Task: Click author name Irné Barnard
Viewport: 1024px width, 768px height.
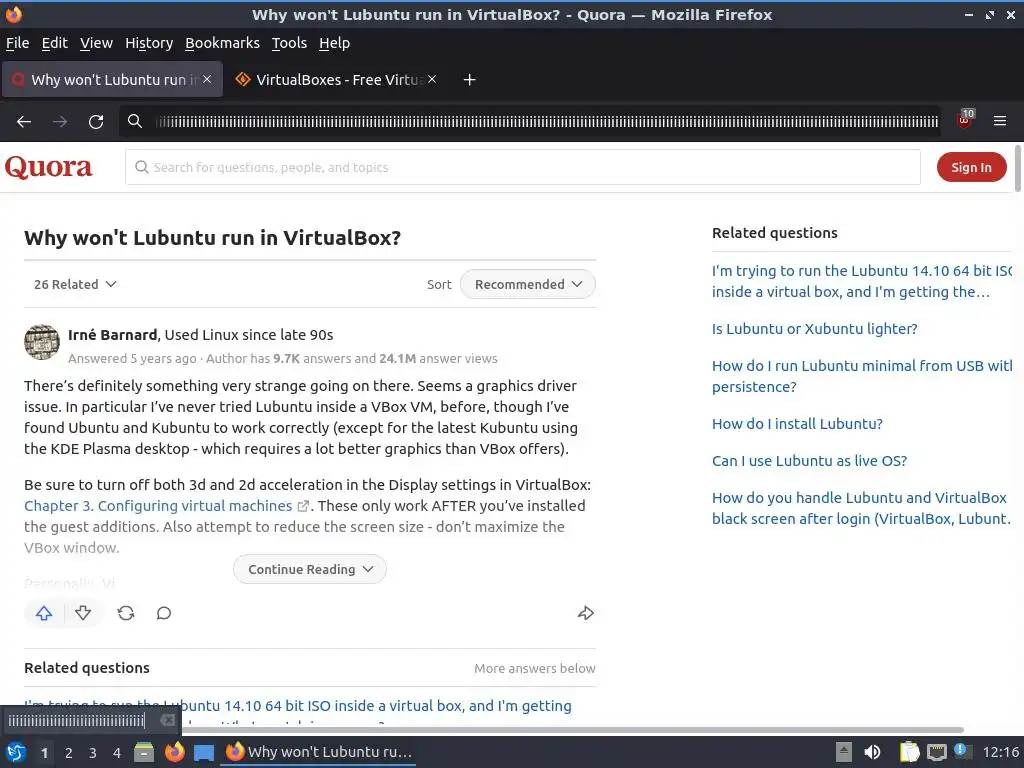Action: pos(112,335)
